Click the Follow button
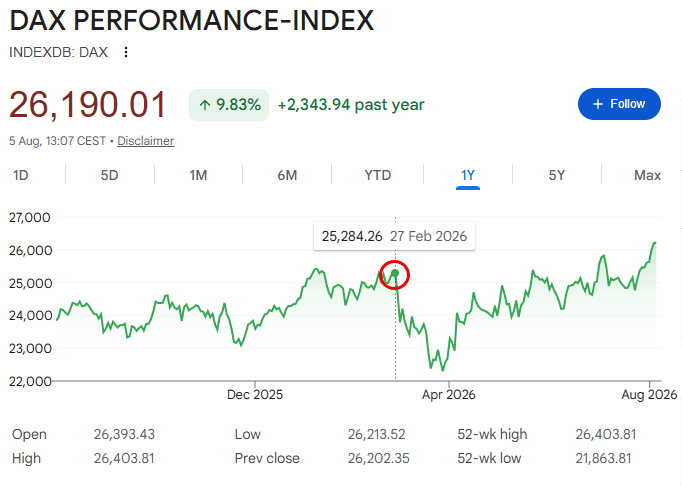The image size is (682, 496). (x=619, y=104)
